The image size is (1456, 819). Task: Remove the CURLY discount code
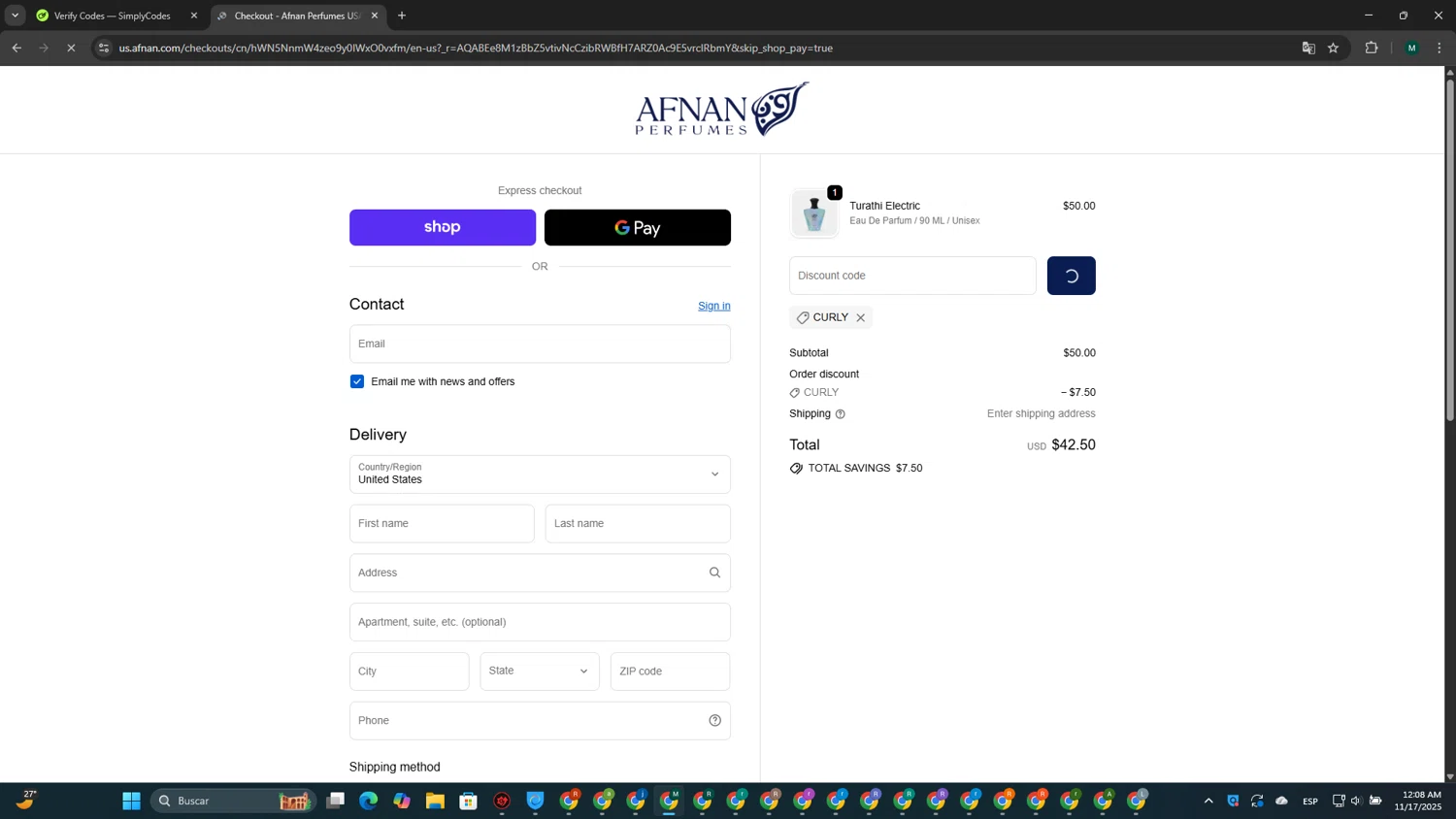click(x=860, y=317)
